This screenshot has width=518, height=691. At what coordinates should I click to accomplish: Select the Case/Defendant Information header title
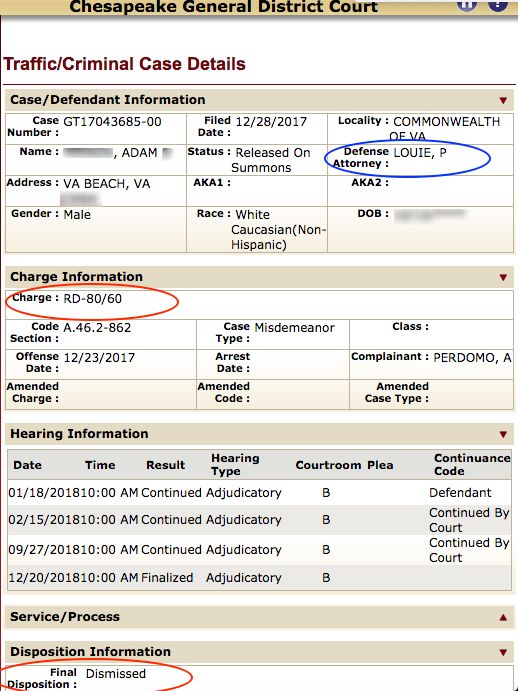click(x=108, y=100)
